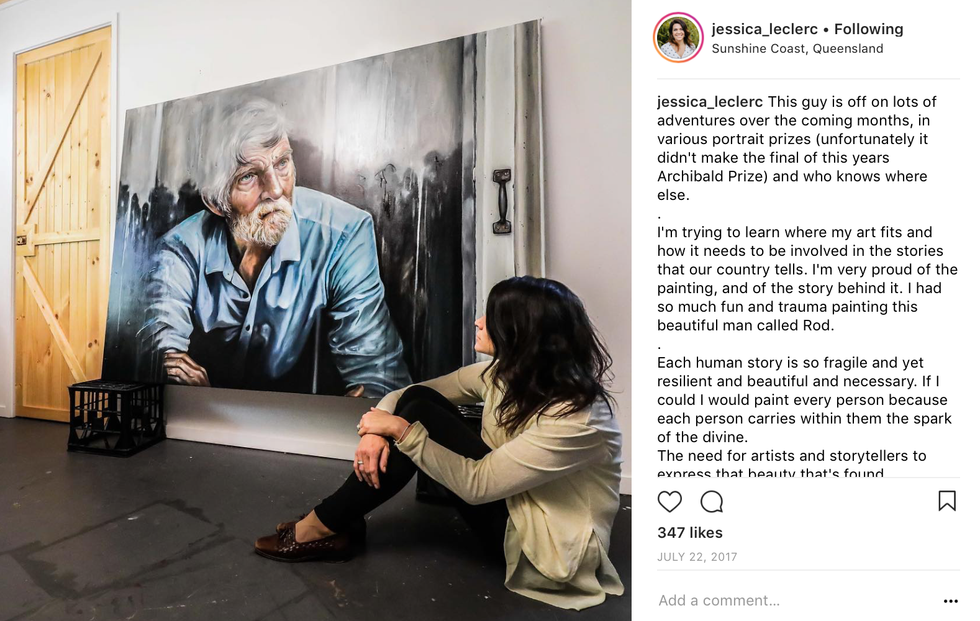Click the caption line mentioning Archibald Prize

[792, 176]
